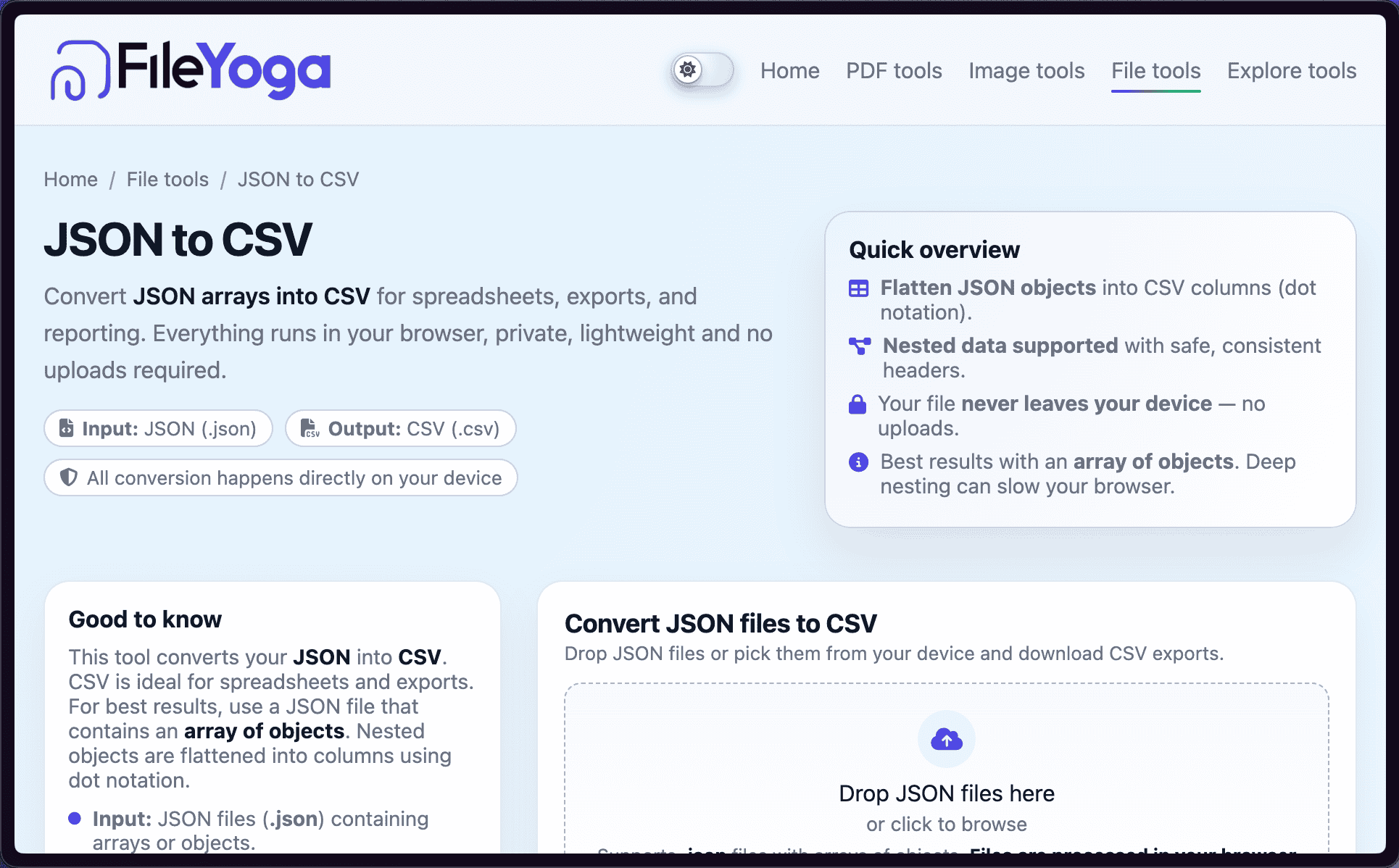Click the table icon beside Flatten JSON objects
Image resolution: width=1399 pixels, height=868 pixels.
tap(858, 288)
